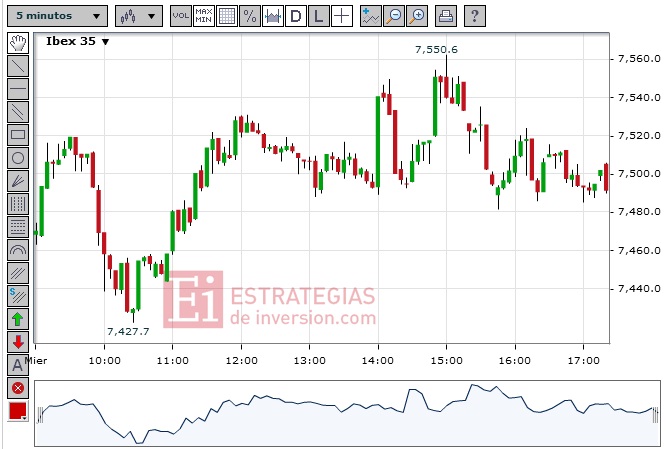Select the trend line tool

tap(18, 66)
